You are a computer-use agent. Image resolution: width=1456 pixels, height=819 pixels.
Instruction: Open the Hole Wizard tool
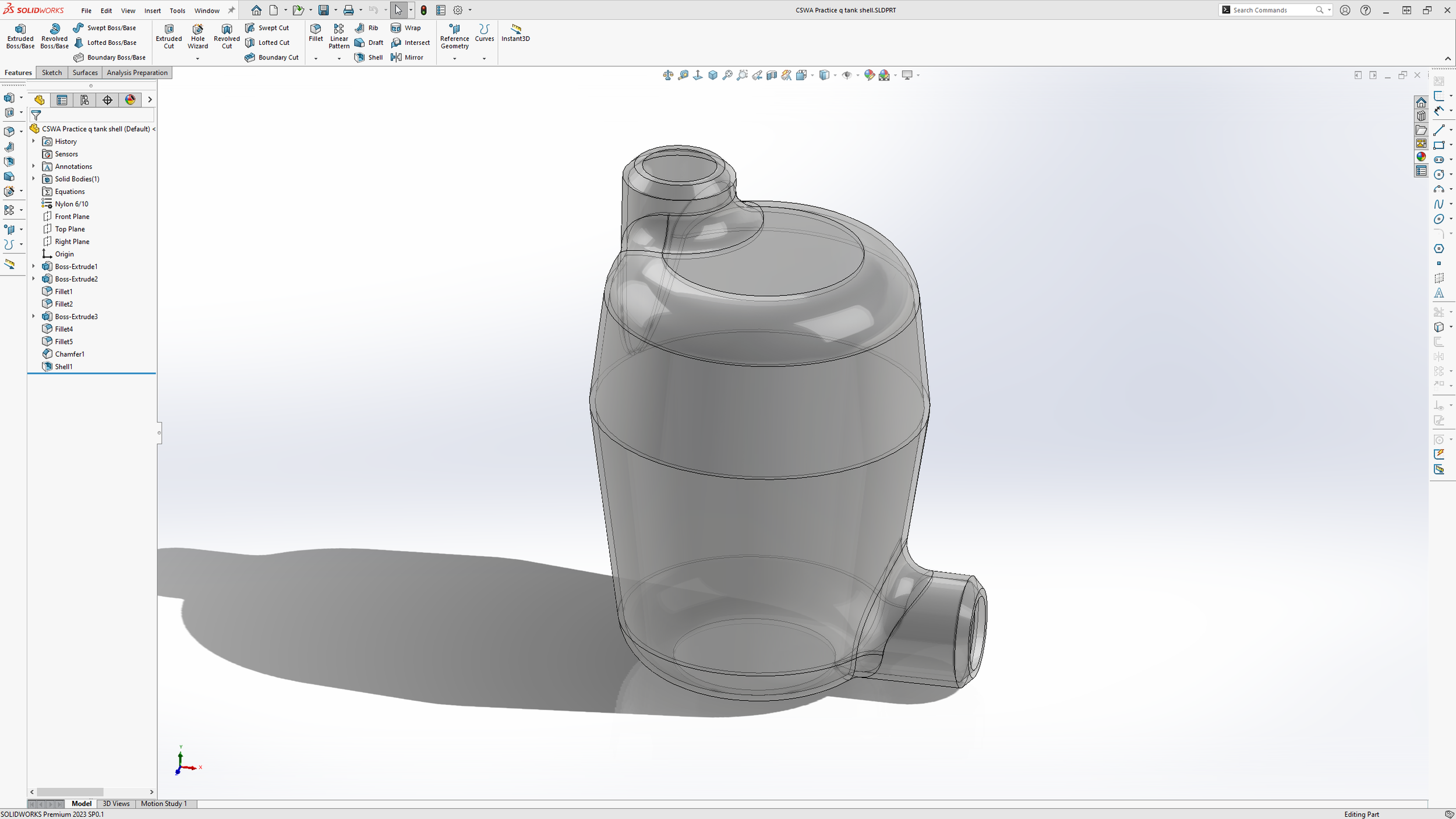click(x=197, y=36)
